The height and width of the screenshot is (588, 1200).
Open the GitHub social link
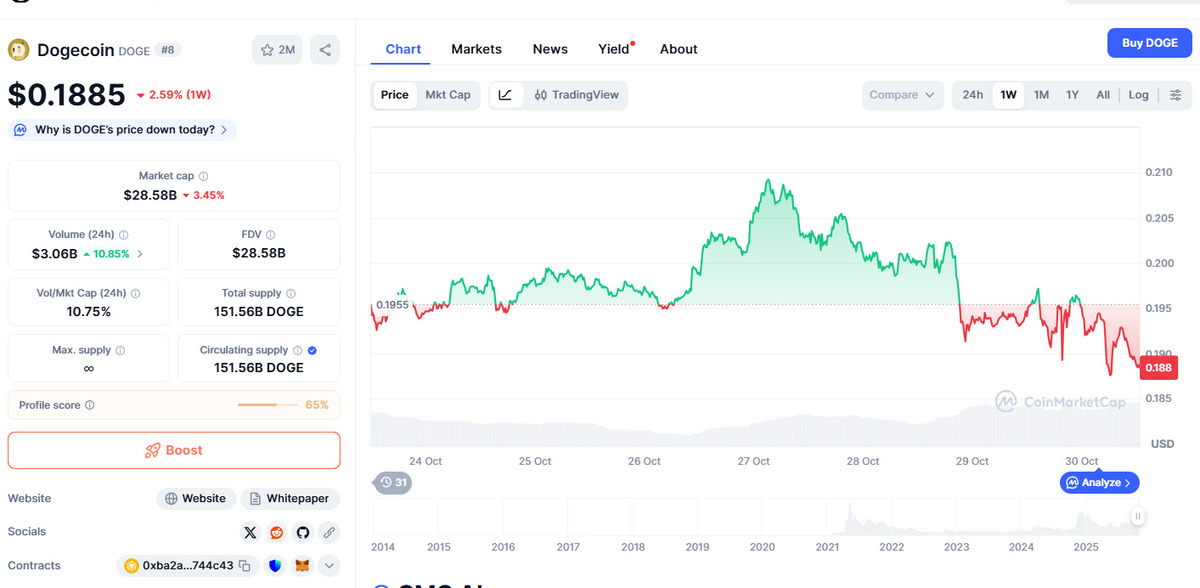pos(302,532)
